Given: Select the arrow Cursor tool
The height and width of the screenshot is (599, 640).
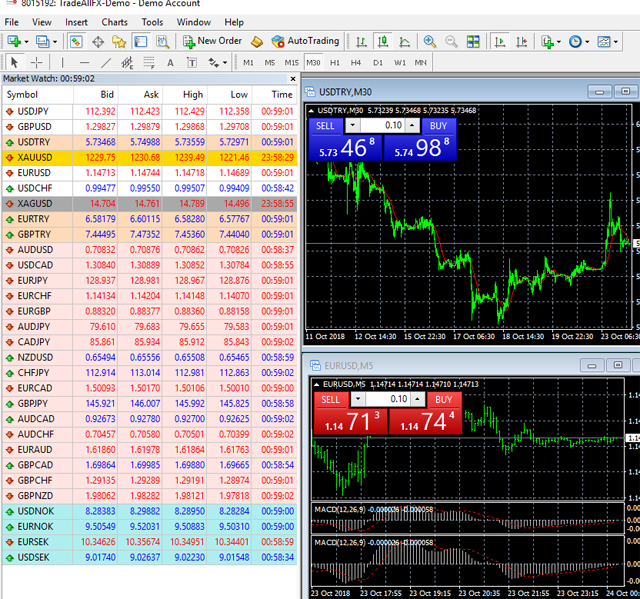Looking at the screenshot, I should click(14, 62).
